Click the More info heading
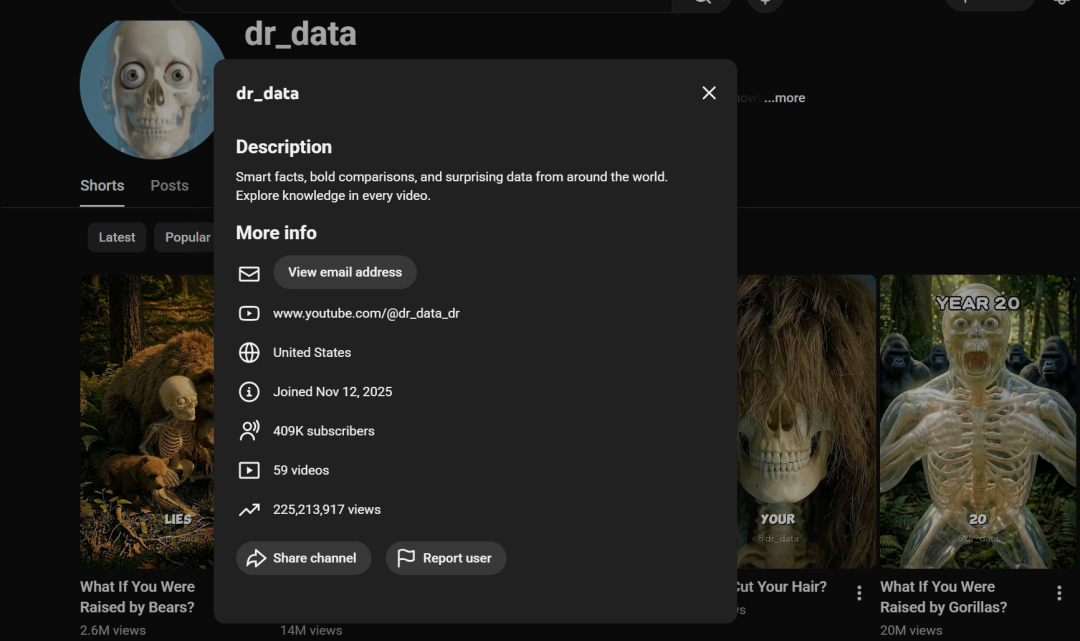The width and height of the screenshot is (1080, 641). (x=276, y=233)
